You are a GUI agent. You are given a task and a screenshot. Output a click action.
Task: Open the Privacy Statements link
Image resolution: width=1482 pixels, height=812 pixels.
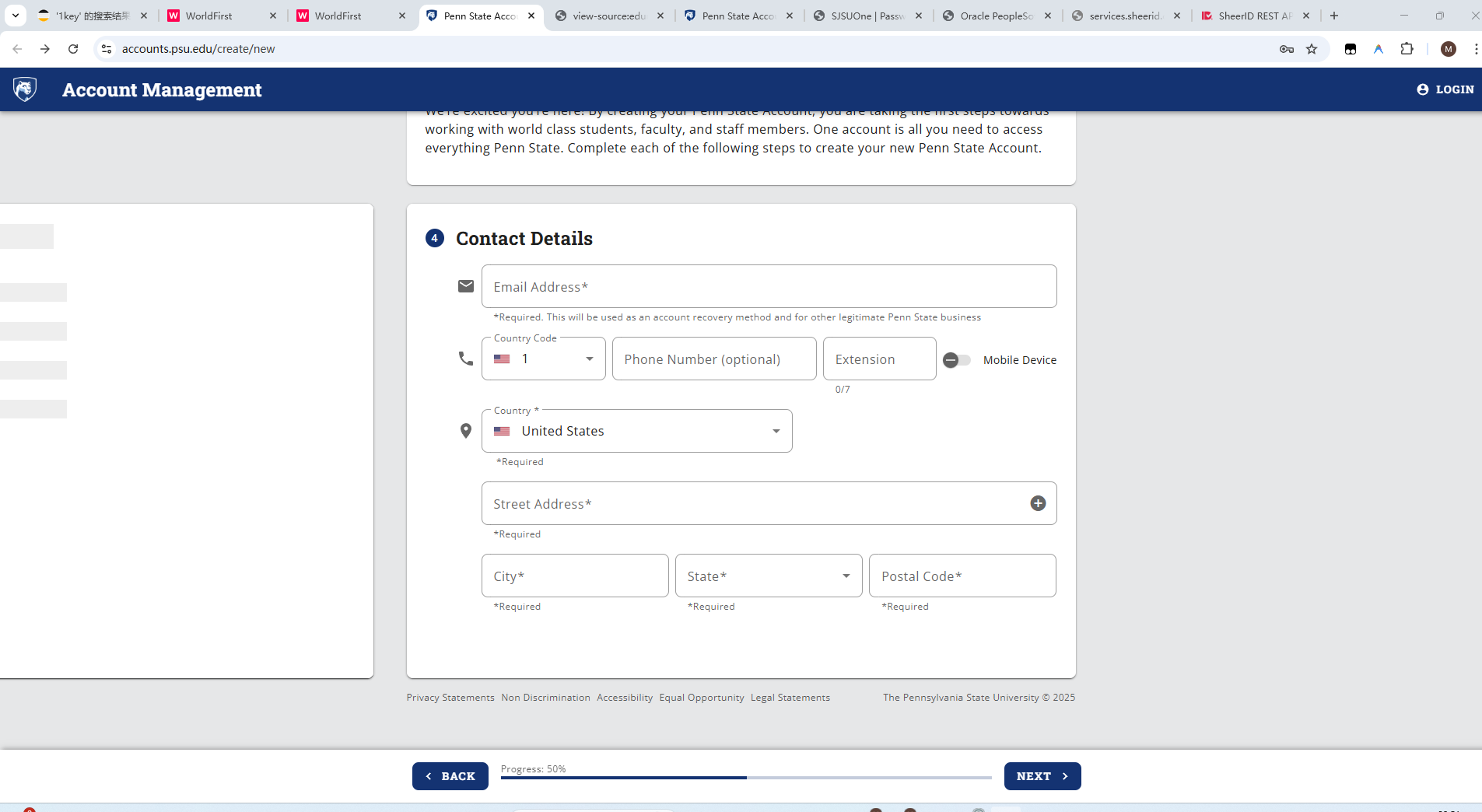tap(450, 698)
